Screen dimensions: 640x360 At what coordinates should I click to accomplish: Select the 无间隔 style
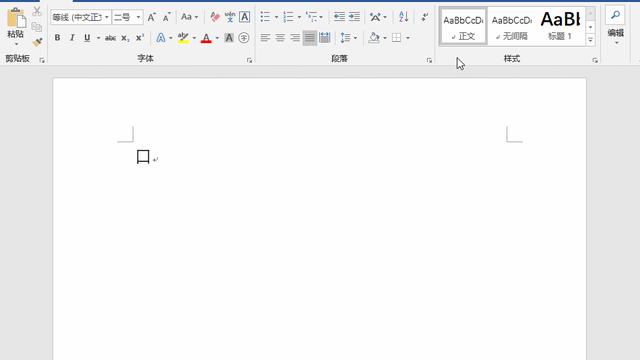coord(511,26)
